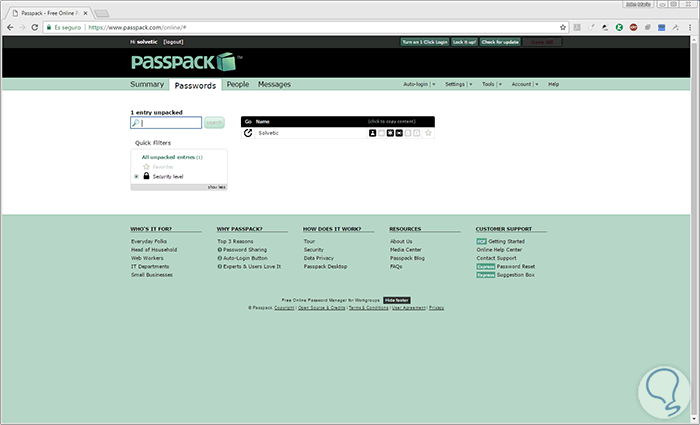Click the Hide footer button
This screenshot has height=425, width=700.
(x=397, y=300)
